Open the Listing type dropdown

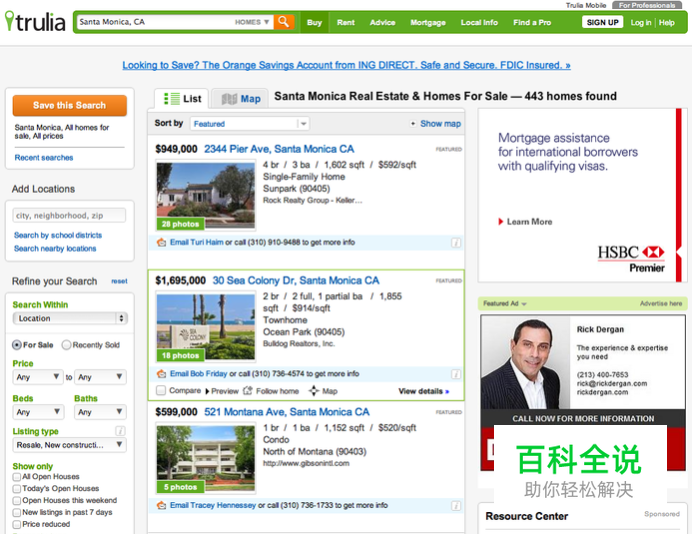point(69,445)
